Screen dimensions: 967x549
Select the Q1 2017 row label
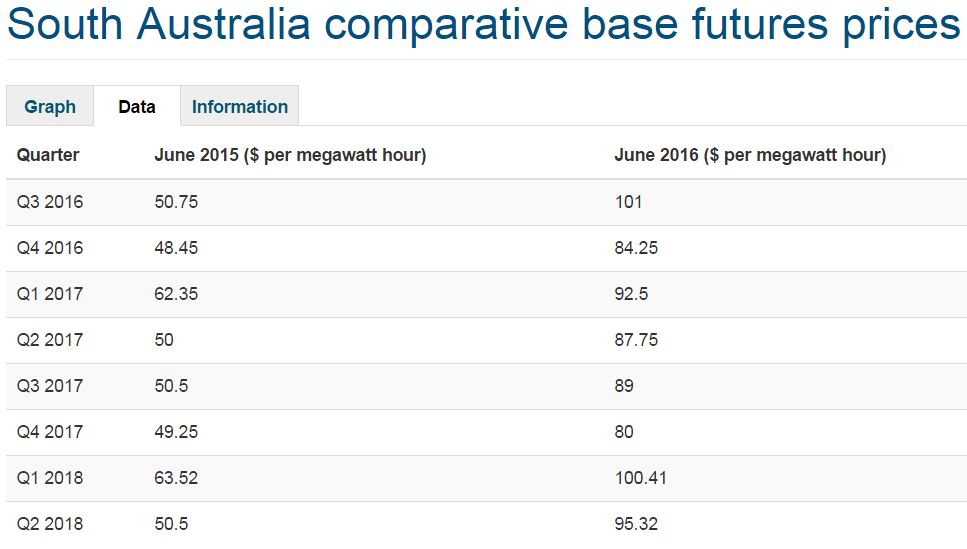tap(50, 294)
